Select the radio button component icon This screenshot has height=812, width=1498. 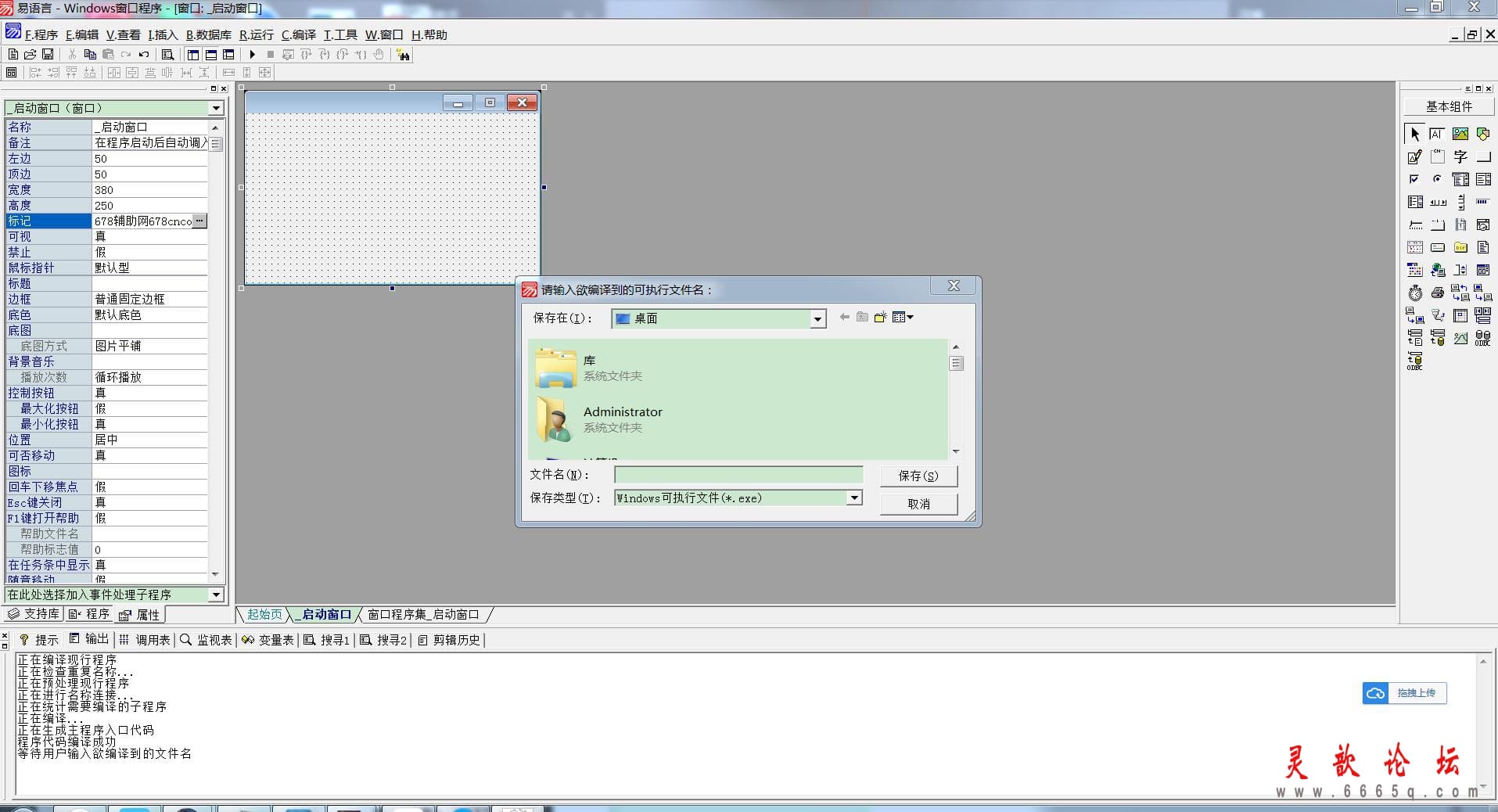click(1437, 179)
